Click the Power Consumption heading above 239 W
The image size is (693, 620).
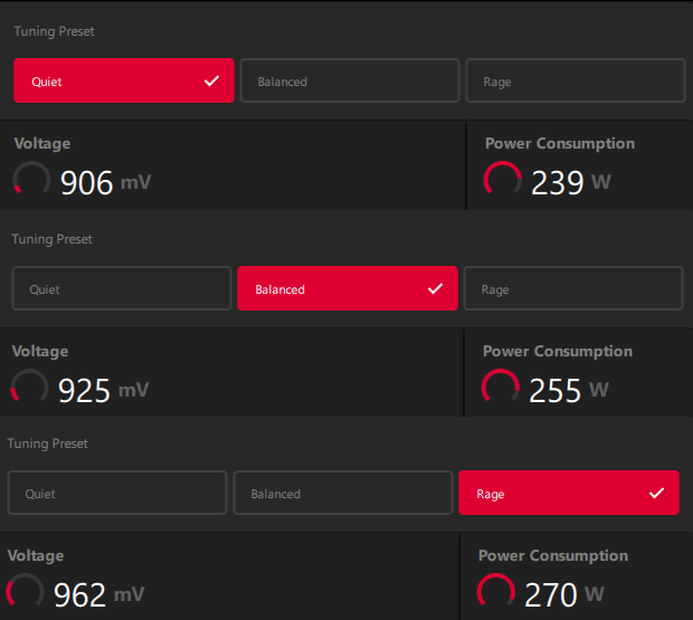tap(560, 144)
